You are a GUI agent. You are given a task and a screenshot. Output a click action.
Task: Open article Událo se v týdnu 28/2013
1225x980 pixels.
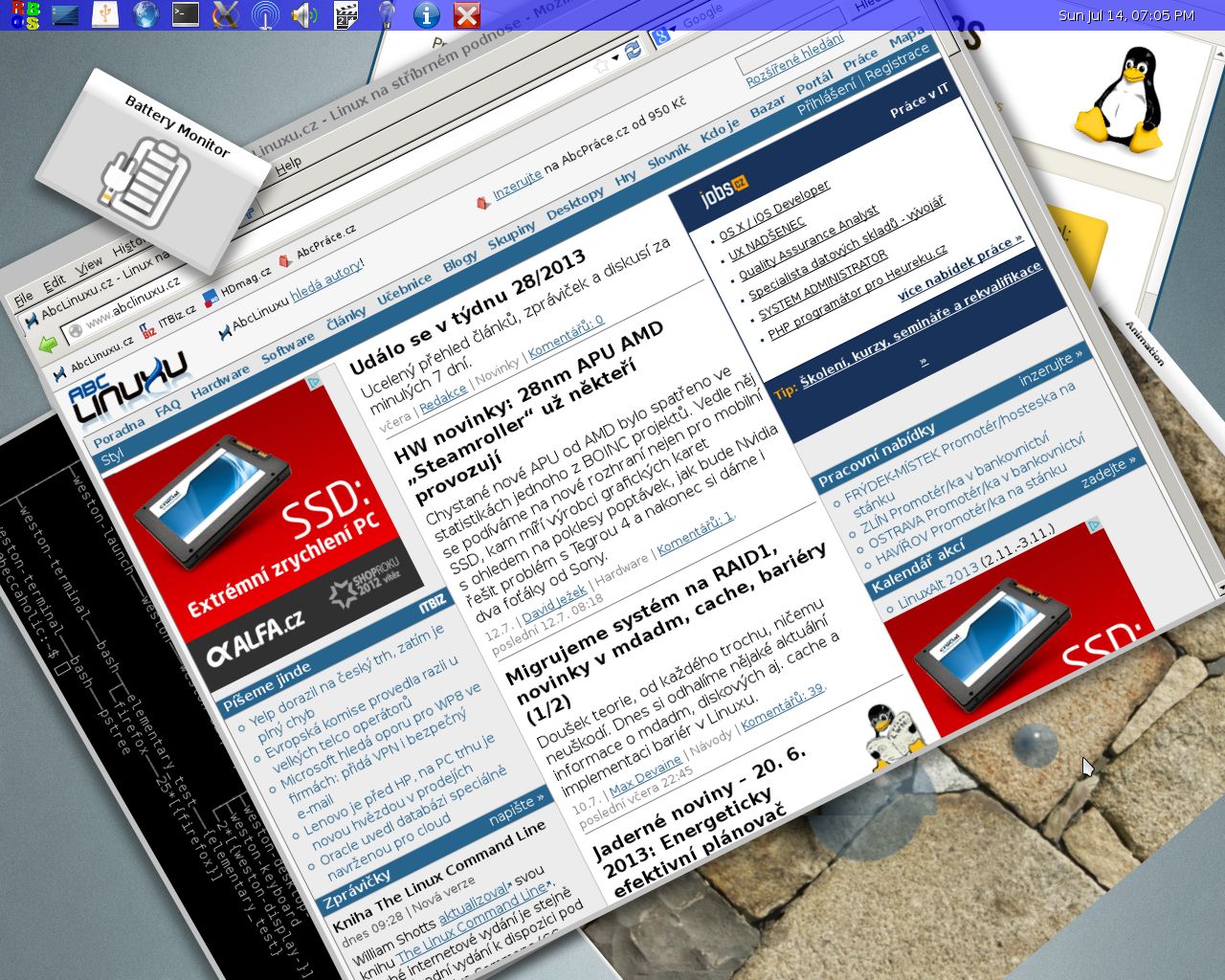pos(467,313)
